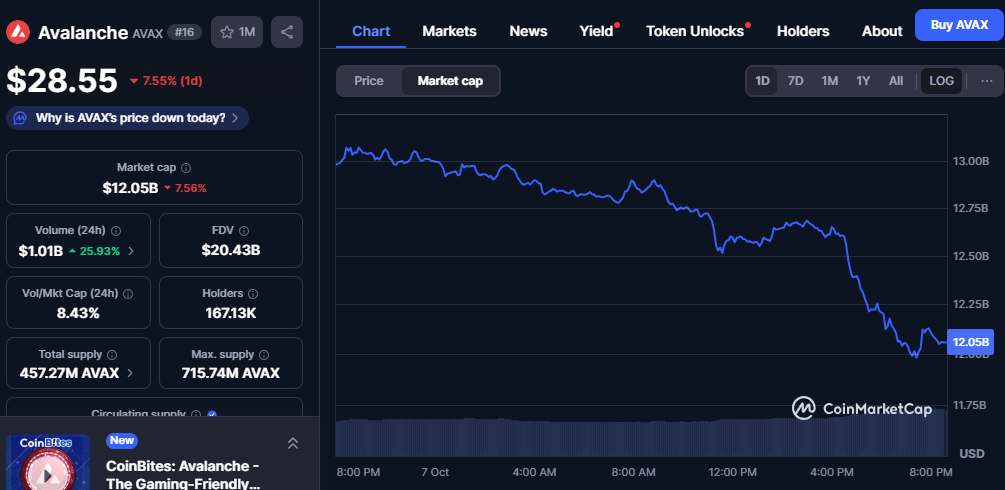Expand Total supply details arrow
The image size is (1005, 490).
(x=130, y=374)
